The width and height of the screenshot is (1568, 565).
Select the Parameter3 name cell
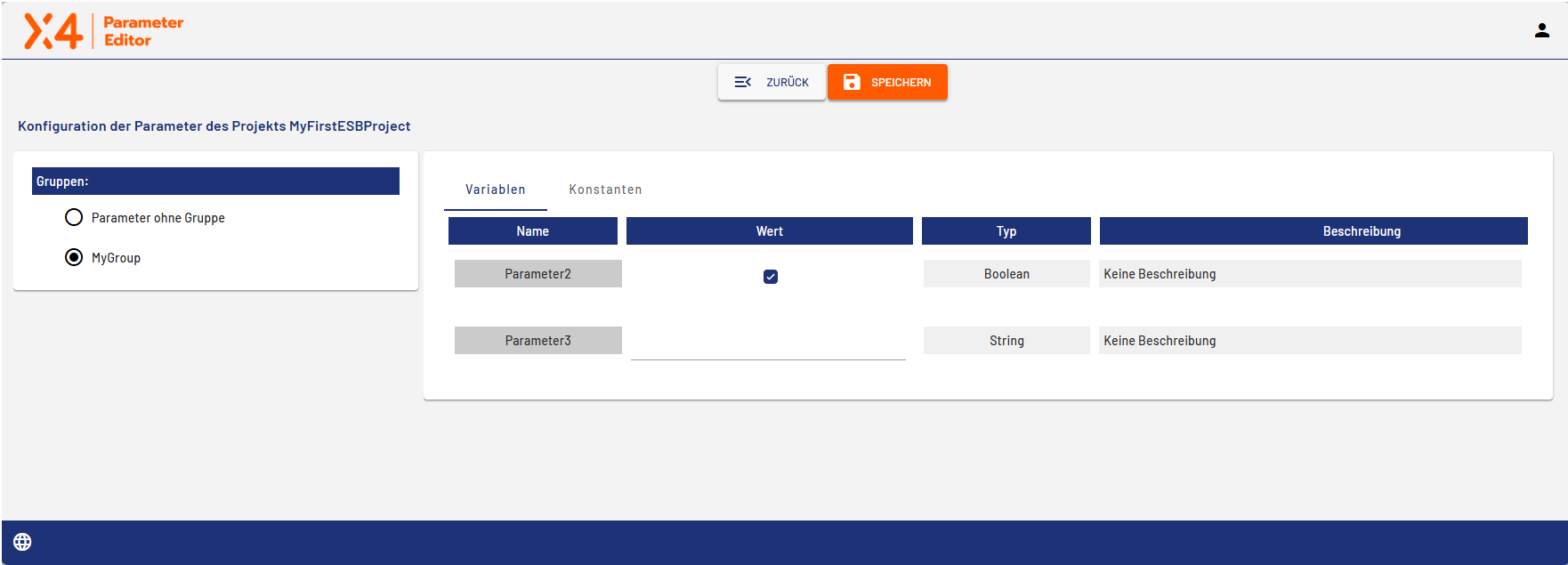[537, 341]
